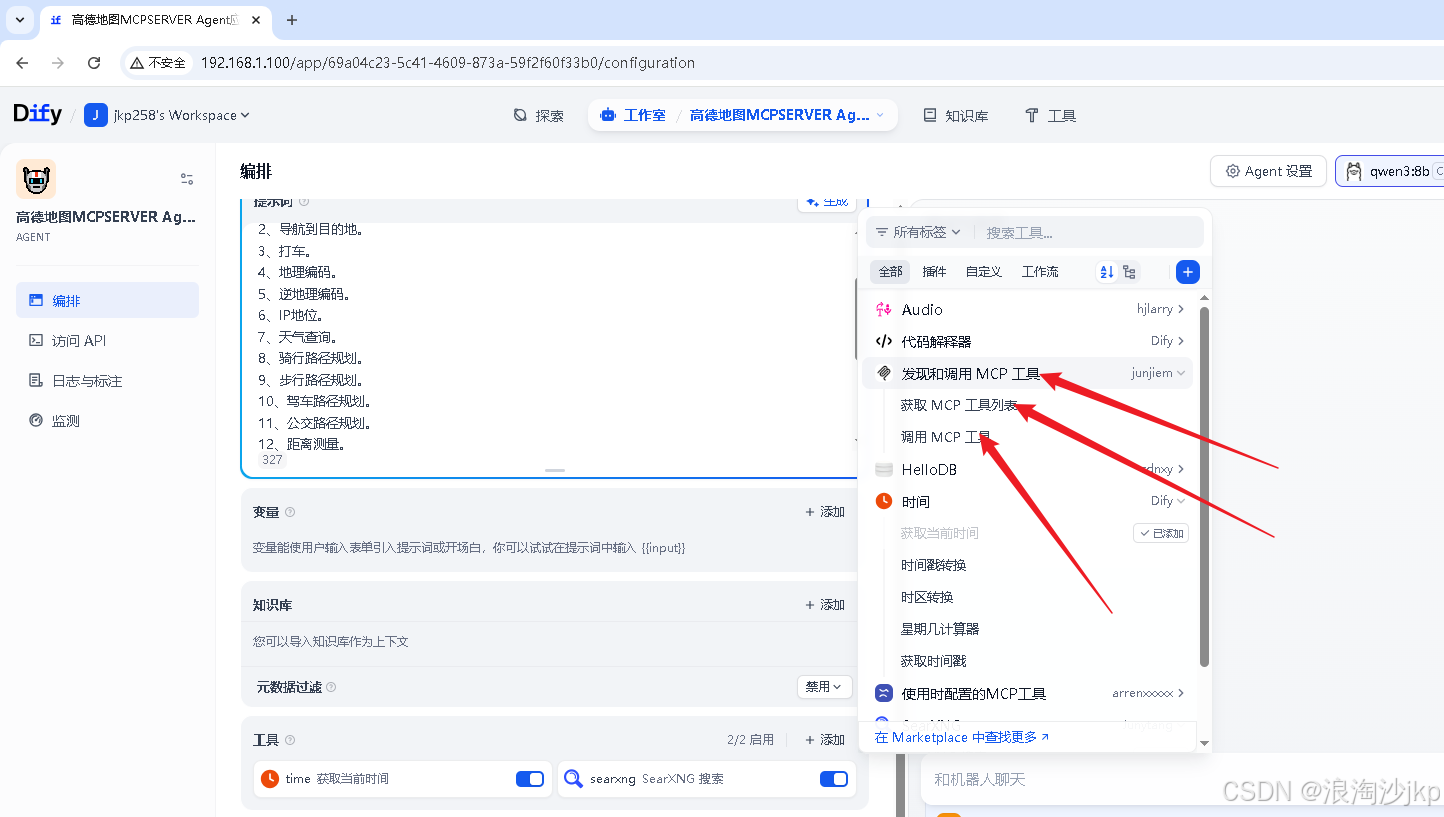The width and height of the screenshot is (1444, 817).
Task: Go to 日志与标注 in sidebar
Action: (x=107, y=381)
